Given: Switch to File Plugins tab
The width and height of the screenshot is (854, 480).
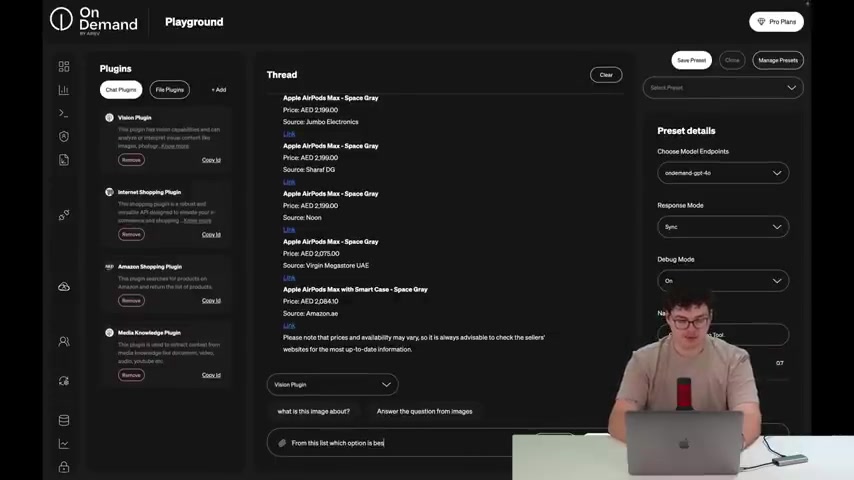Looking at the screenshot, I should 170,90.
